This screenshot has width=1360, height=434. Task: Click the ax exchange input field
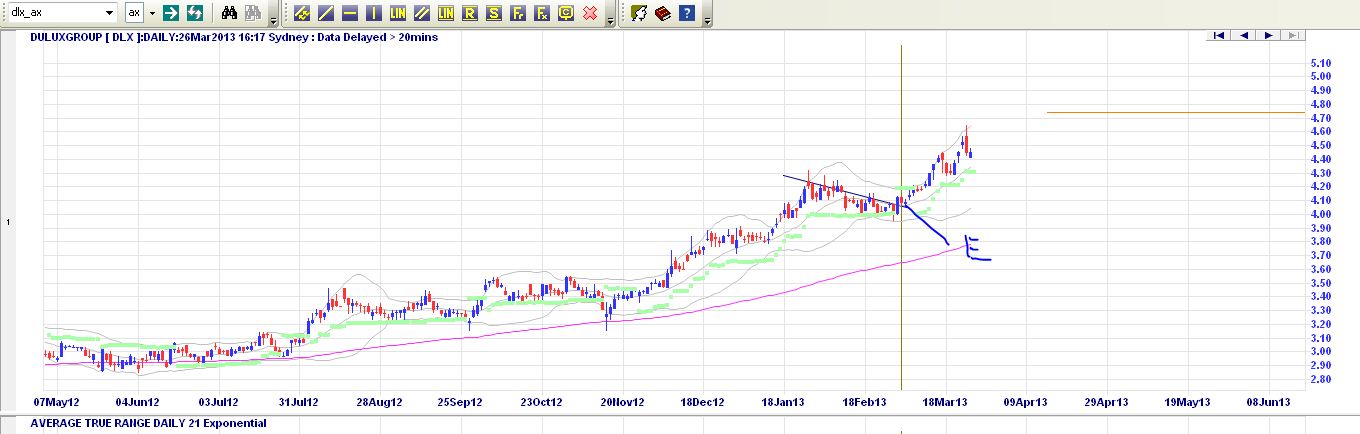coord(135,13)
